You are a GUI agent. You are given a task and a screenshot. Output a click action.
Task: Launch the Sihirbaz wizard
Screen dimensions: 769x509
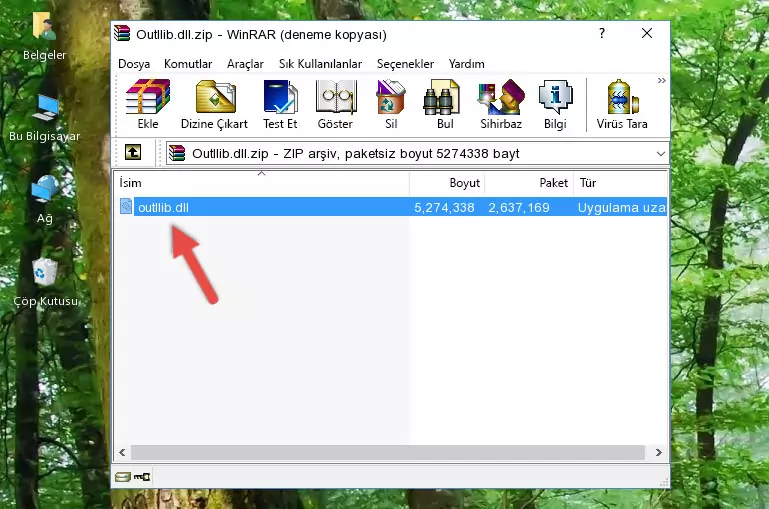[x=501, y=104]
